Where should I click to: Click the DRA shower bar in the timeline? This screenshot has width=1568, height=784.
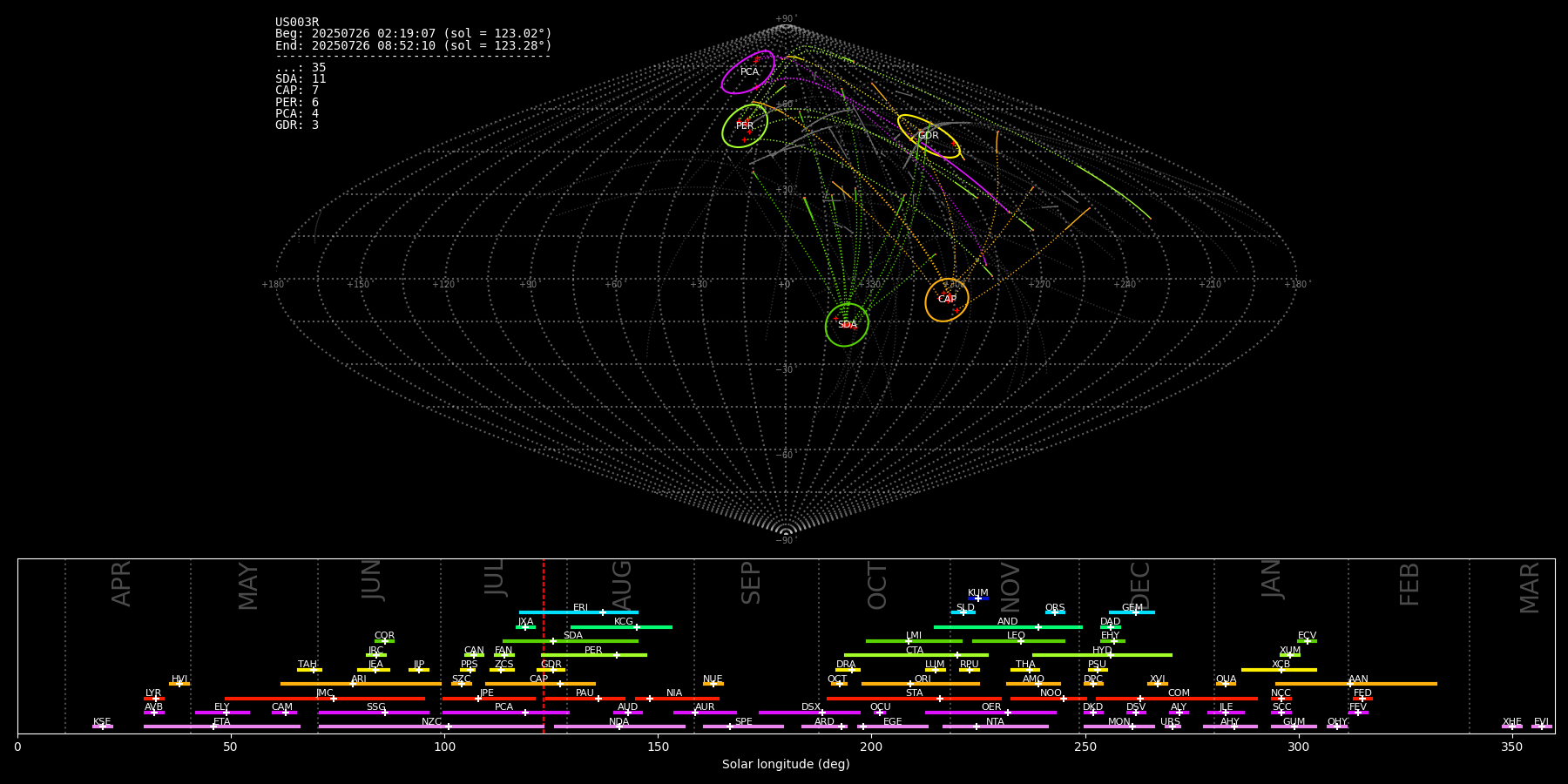pos(848,670)
